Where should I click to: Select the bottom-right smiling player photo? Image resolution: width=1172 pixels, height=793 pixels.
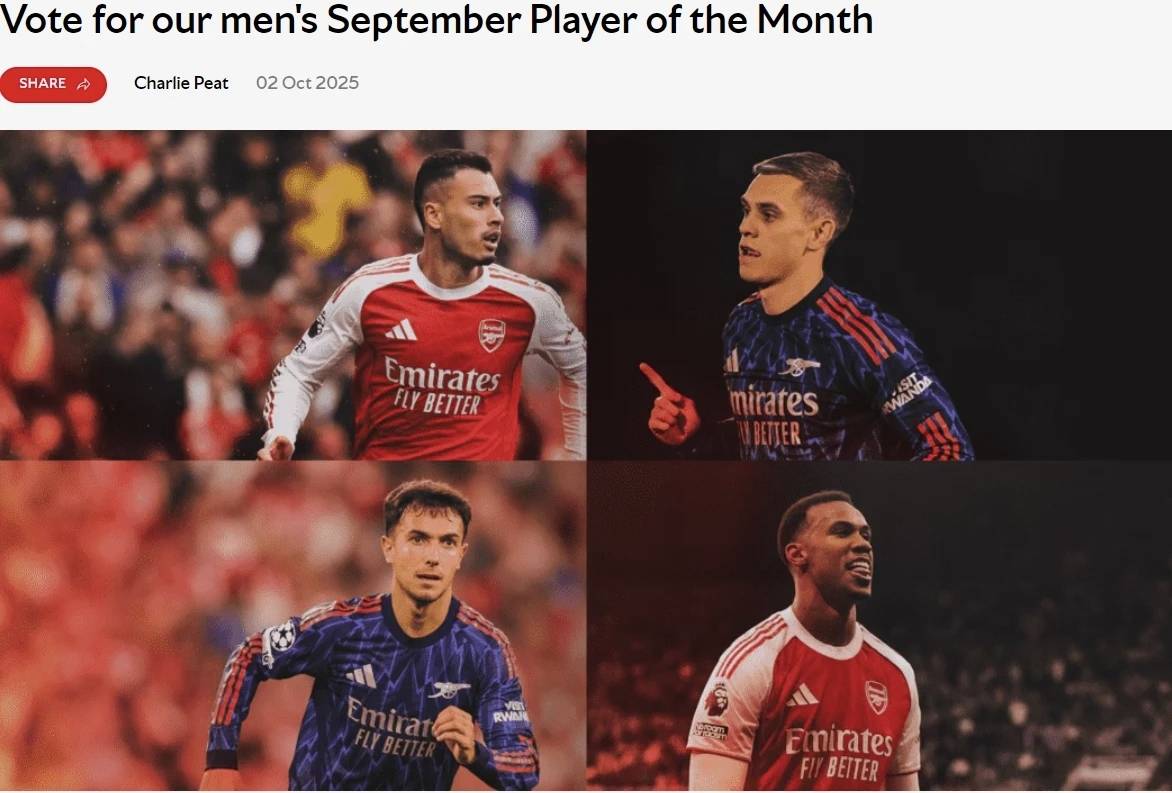(879, 626)
